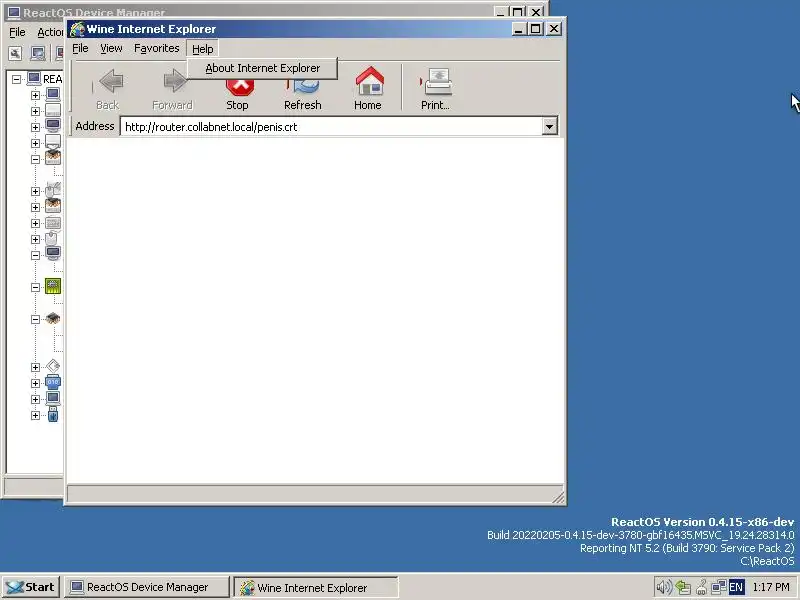
Task: Expand the keyboard device node
Action: pyautogui.click(x=35, y=223)
